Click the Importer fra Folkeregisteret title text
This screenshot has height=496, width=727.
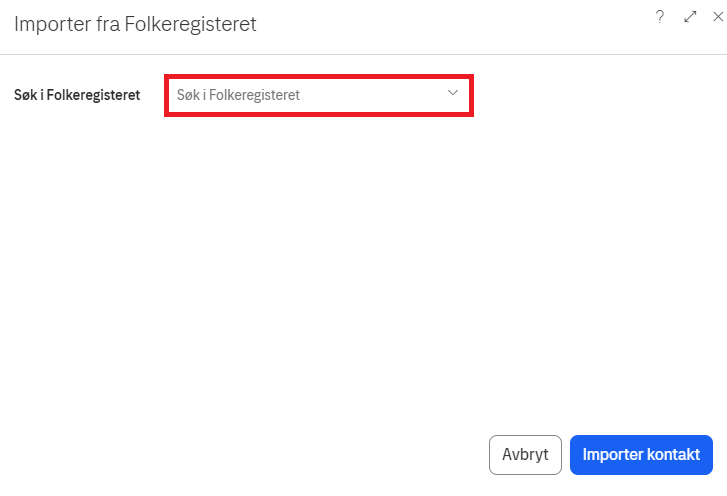click(135, 24)
